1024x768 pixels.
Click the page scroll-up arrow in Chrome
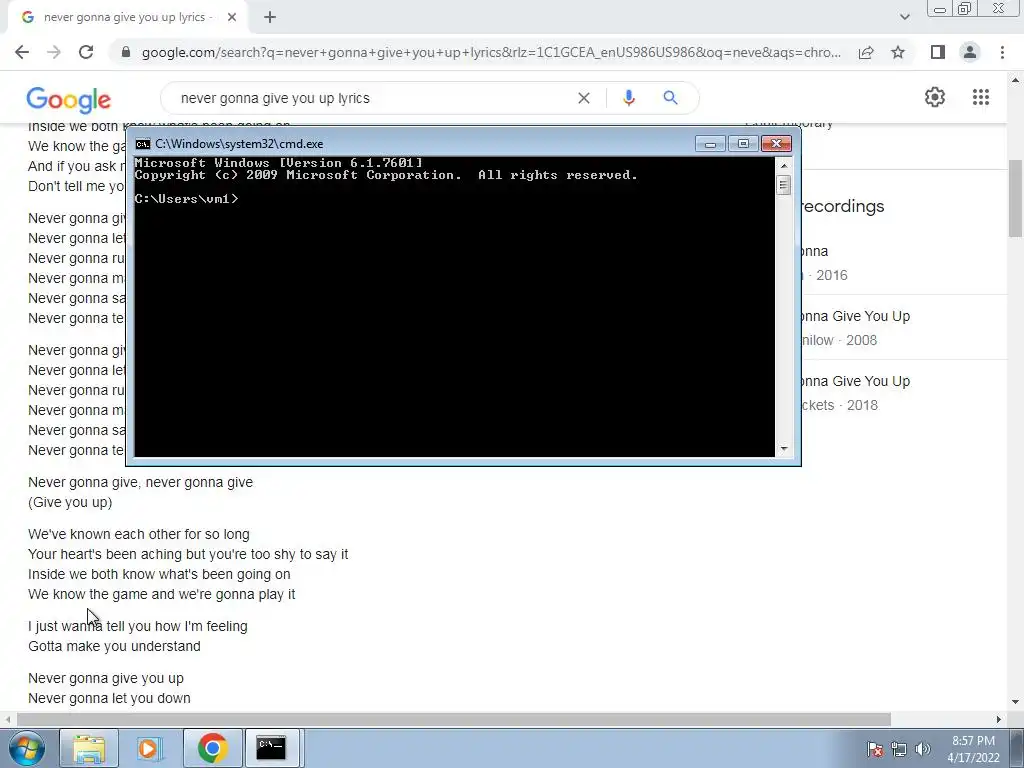click(x=1015, y=80)
